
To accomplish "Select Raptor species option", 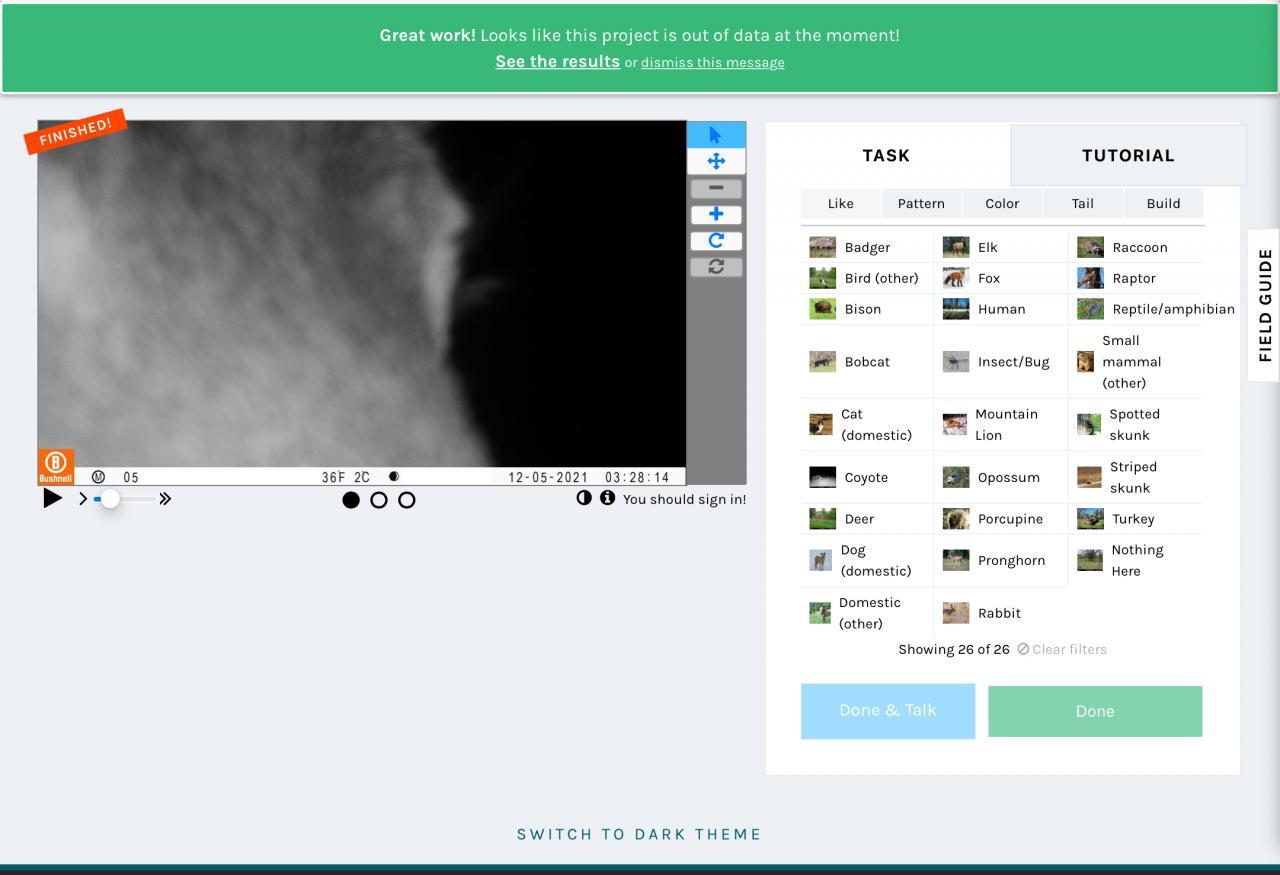I will [1135, 278].
